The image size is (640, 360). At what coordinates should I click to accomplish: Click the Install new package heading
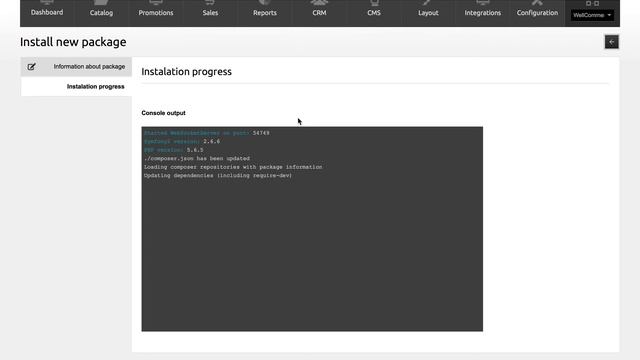point(73,42)
